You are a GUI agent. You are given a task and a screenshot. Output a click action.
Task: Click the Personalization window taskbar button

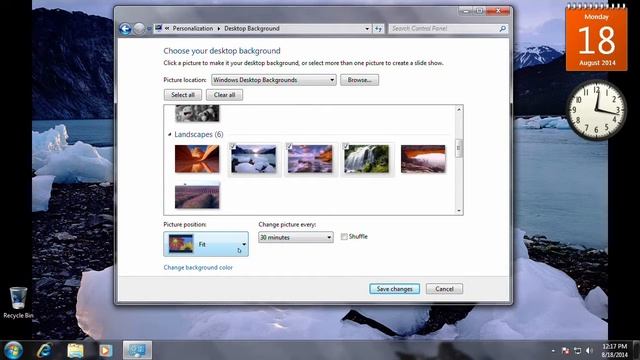(x=138, y=350)
